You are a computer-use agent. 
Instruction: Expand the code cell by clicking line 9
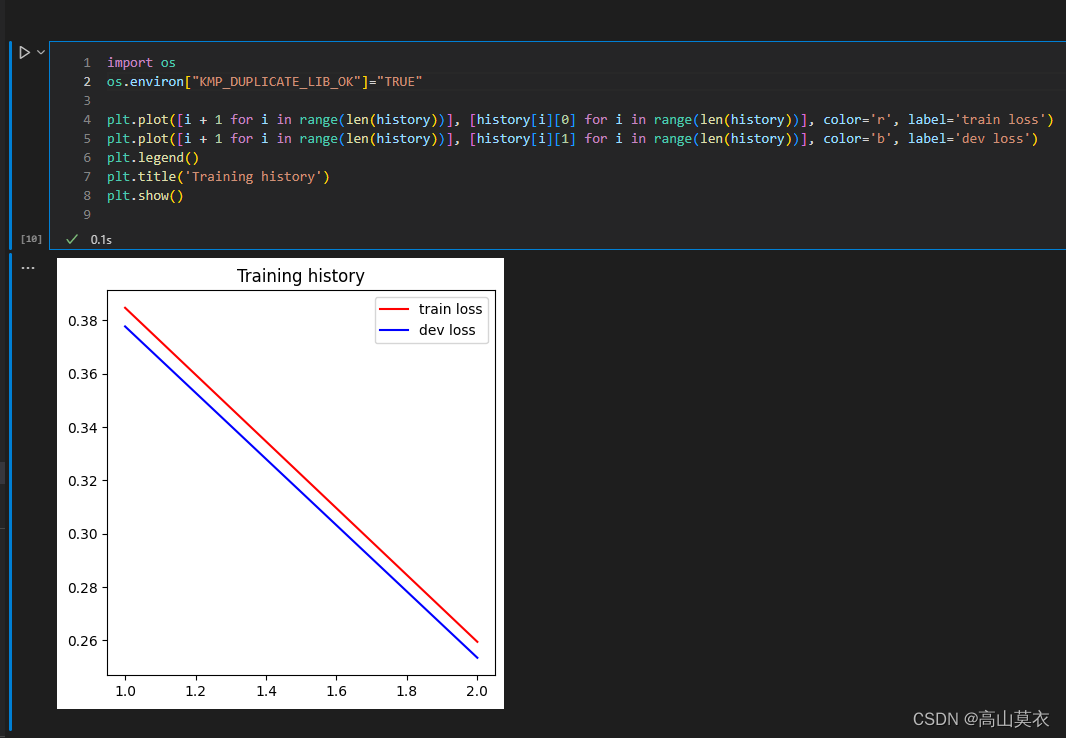[x=87, y=214]
